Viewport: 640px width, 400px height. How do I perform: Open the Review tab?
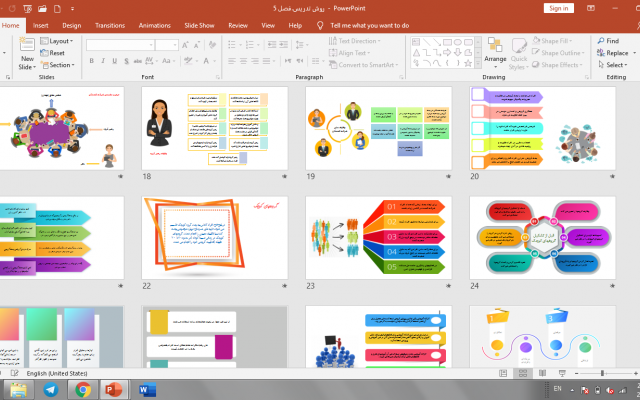[x=238, y=25]
